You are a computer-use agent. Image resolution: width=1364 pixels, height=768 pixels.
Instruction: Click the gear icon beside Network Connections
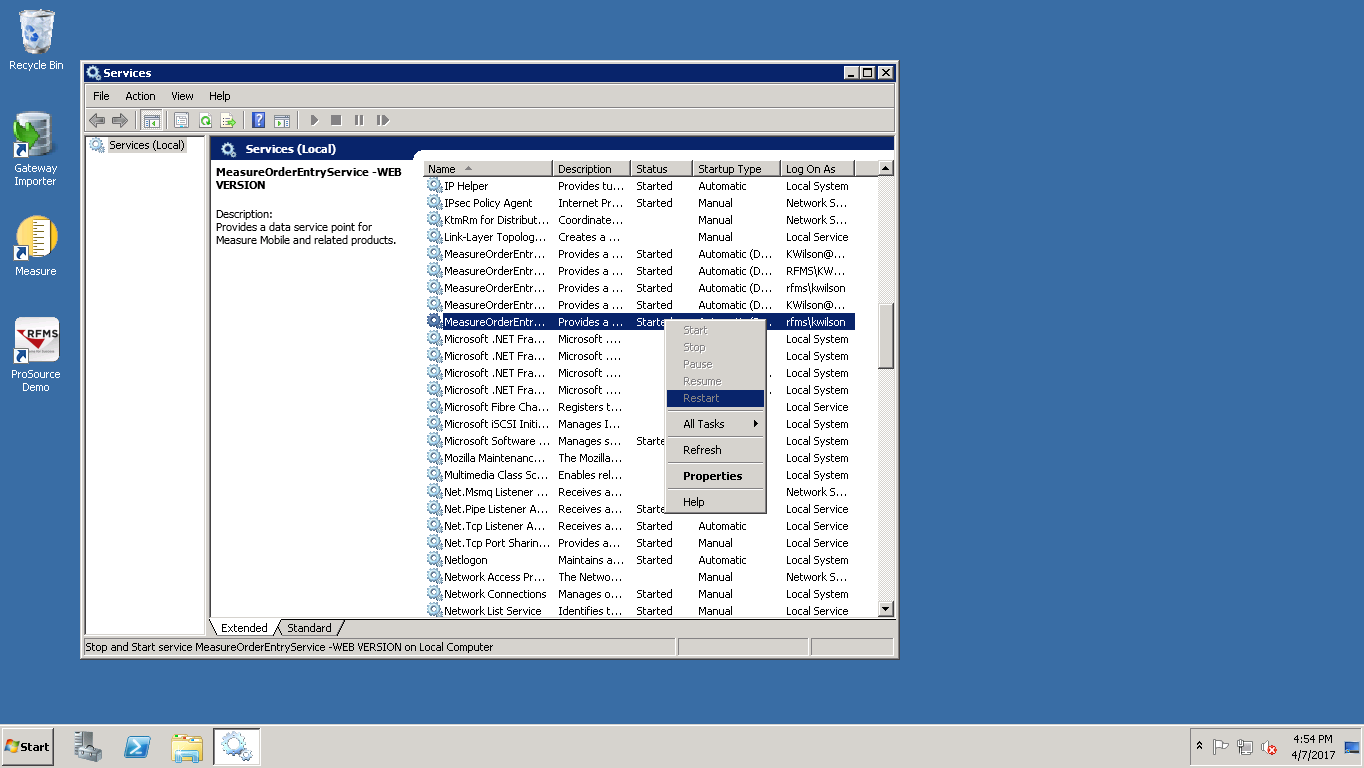pyautogui.click(x=434, y=594)
